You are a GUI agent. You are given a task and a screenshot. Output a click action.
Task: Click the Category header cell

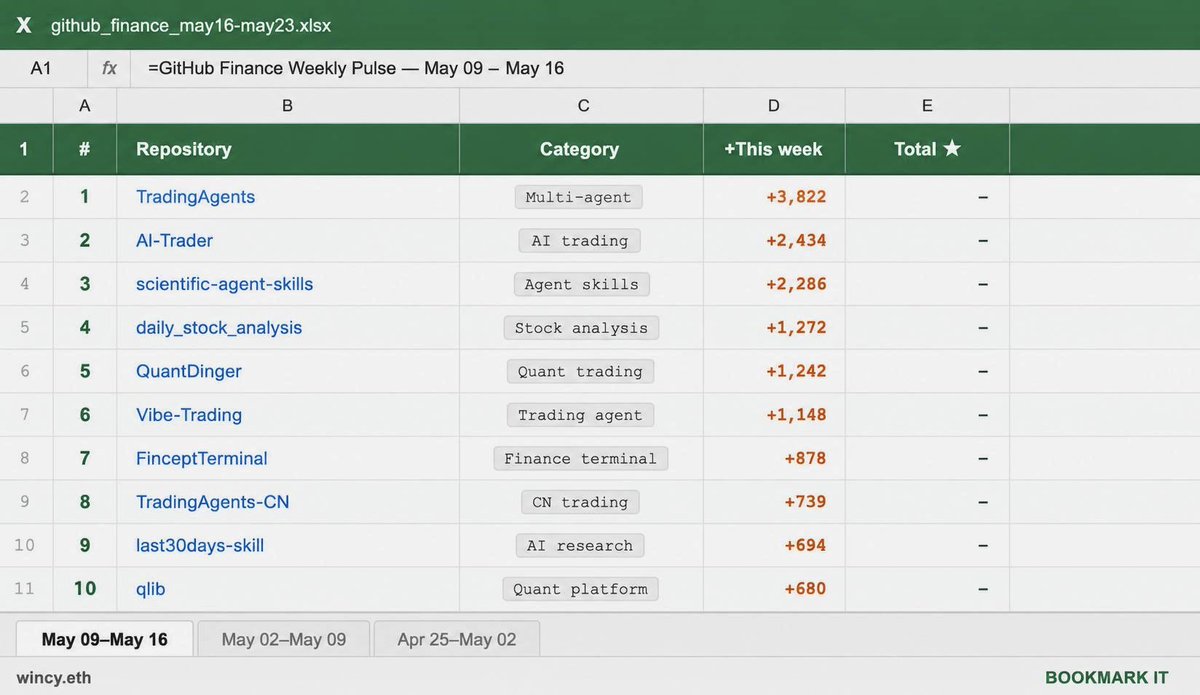[581, 149]
